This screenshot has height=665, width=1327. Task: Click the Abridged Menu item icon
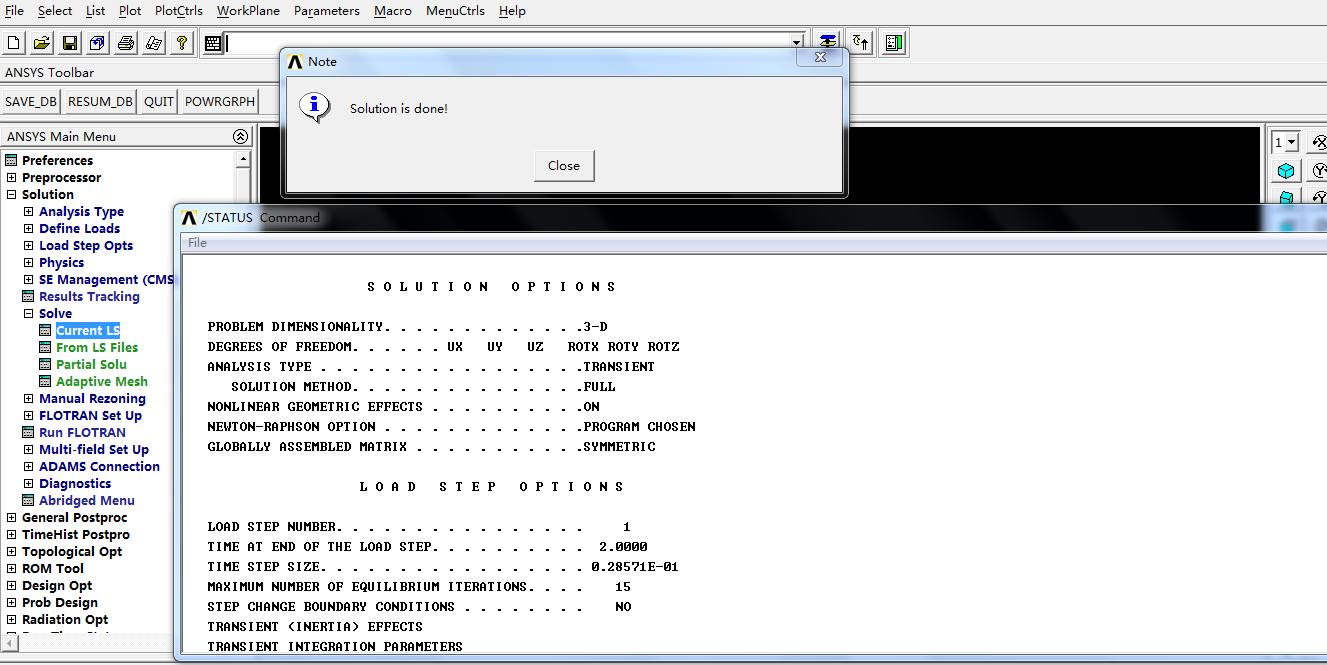point(28,500)
